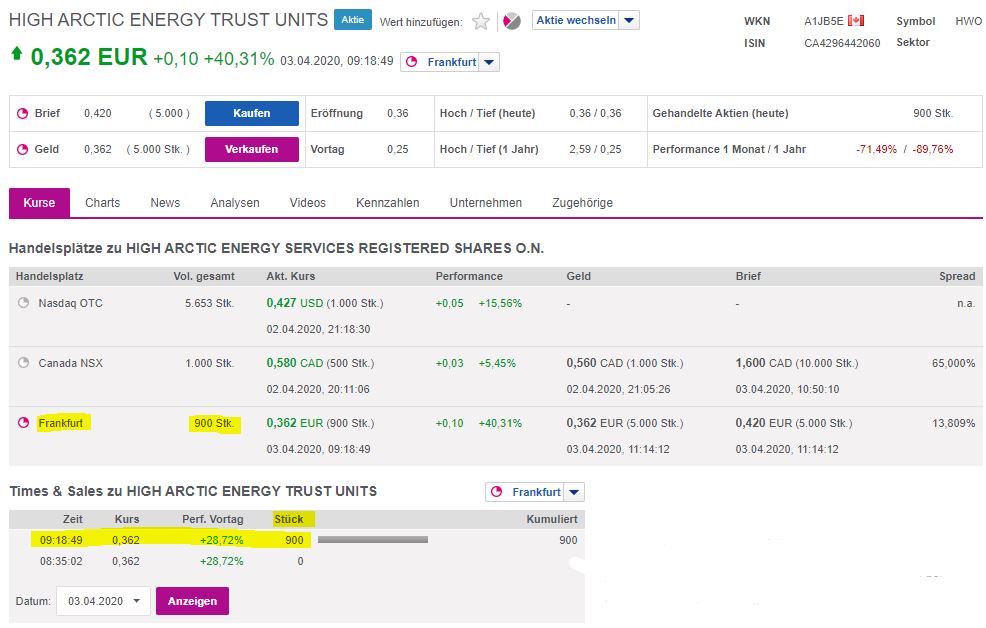986x628 pixels.
Task: Switch to the Charts tab
Action: pyautogui.click(x=102, y=203)
